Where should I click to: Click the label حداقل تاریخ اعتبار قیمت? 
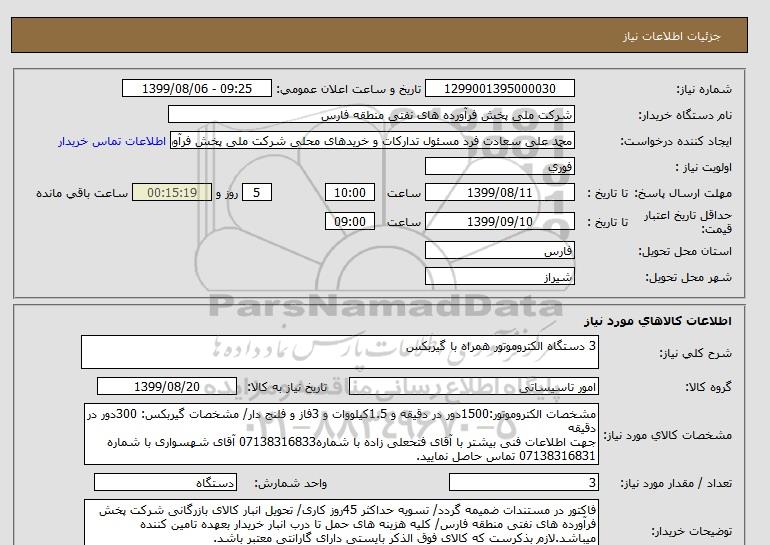click(x=688, y=222)
